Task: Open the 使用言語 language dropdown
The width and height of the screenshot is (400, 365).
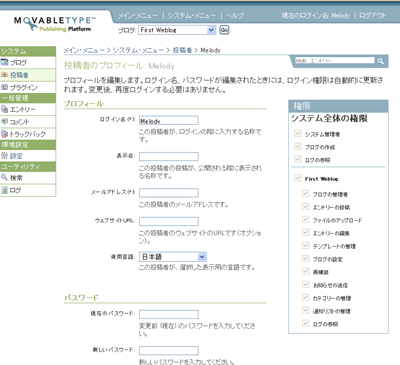Action: pyautogui.click(x=173, y=257)
